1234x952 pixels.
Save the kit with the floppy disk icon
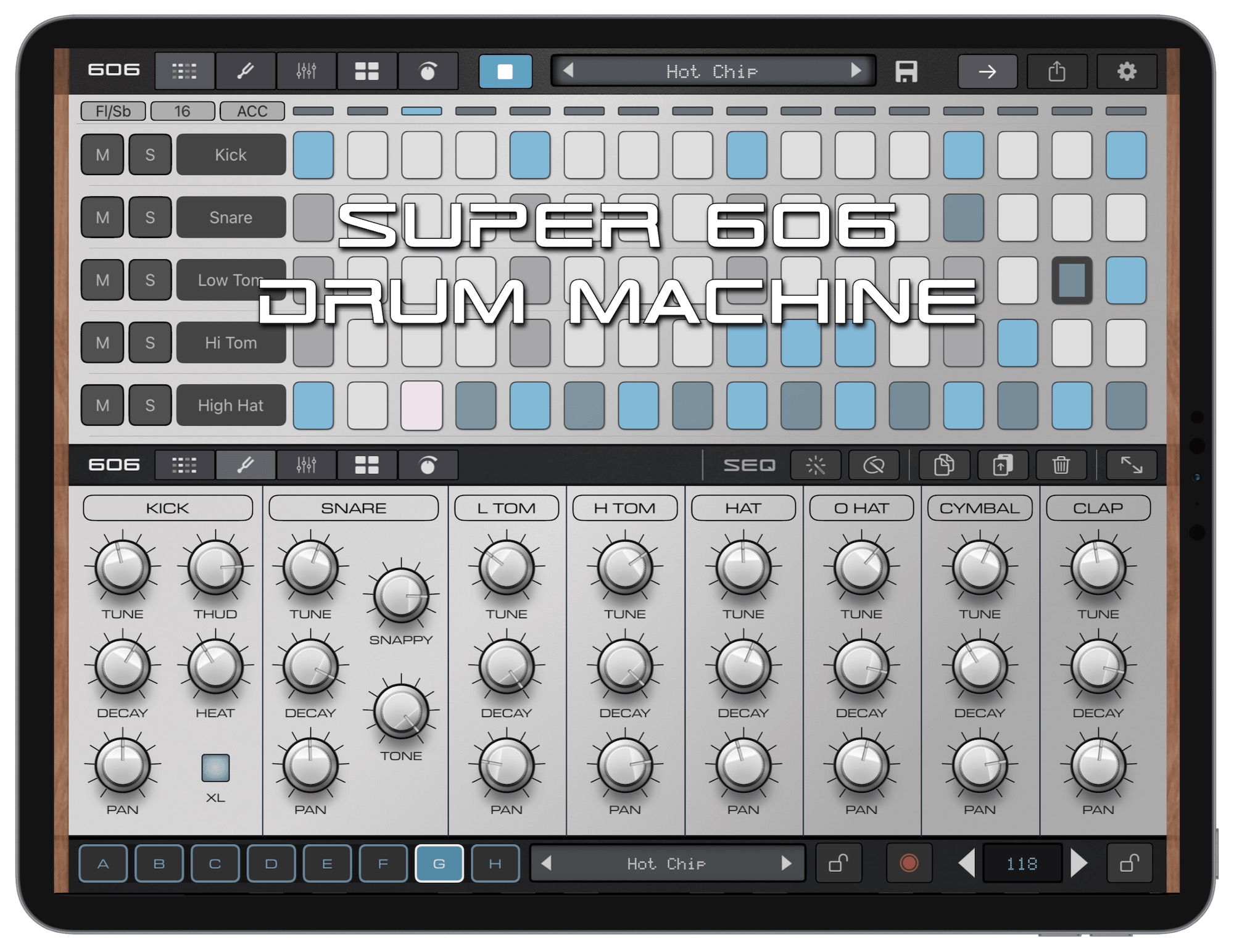point(906,72)
